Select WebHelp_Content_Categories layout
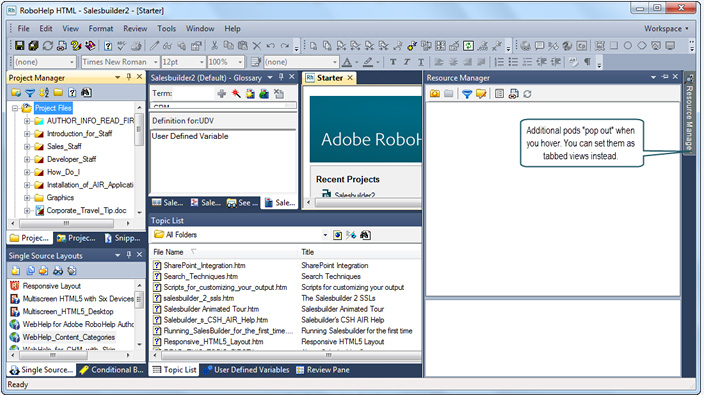Screen dimensions: 704x395 click(68, 337)
